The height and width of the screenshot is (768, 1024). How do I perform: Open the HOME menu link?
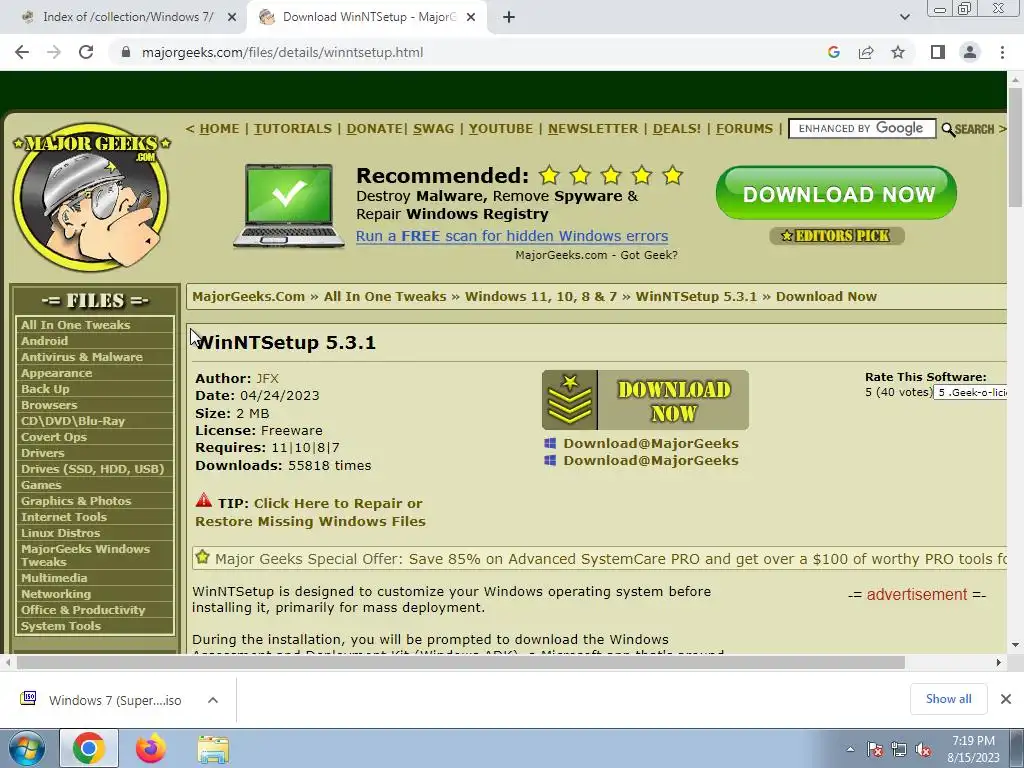coord(219,129)
